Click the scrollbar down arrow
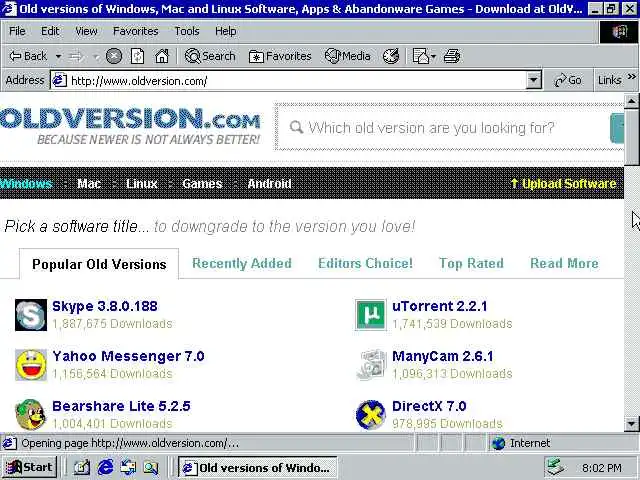 click(x=631, y=424)
